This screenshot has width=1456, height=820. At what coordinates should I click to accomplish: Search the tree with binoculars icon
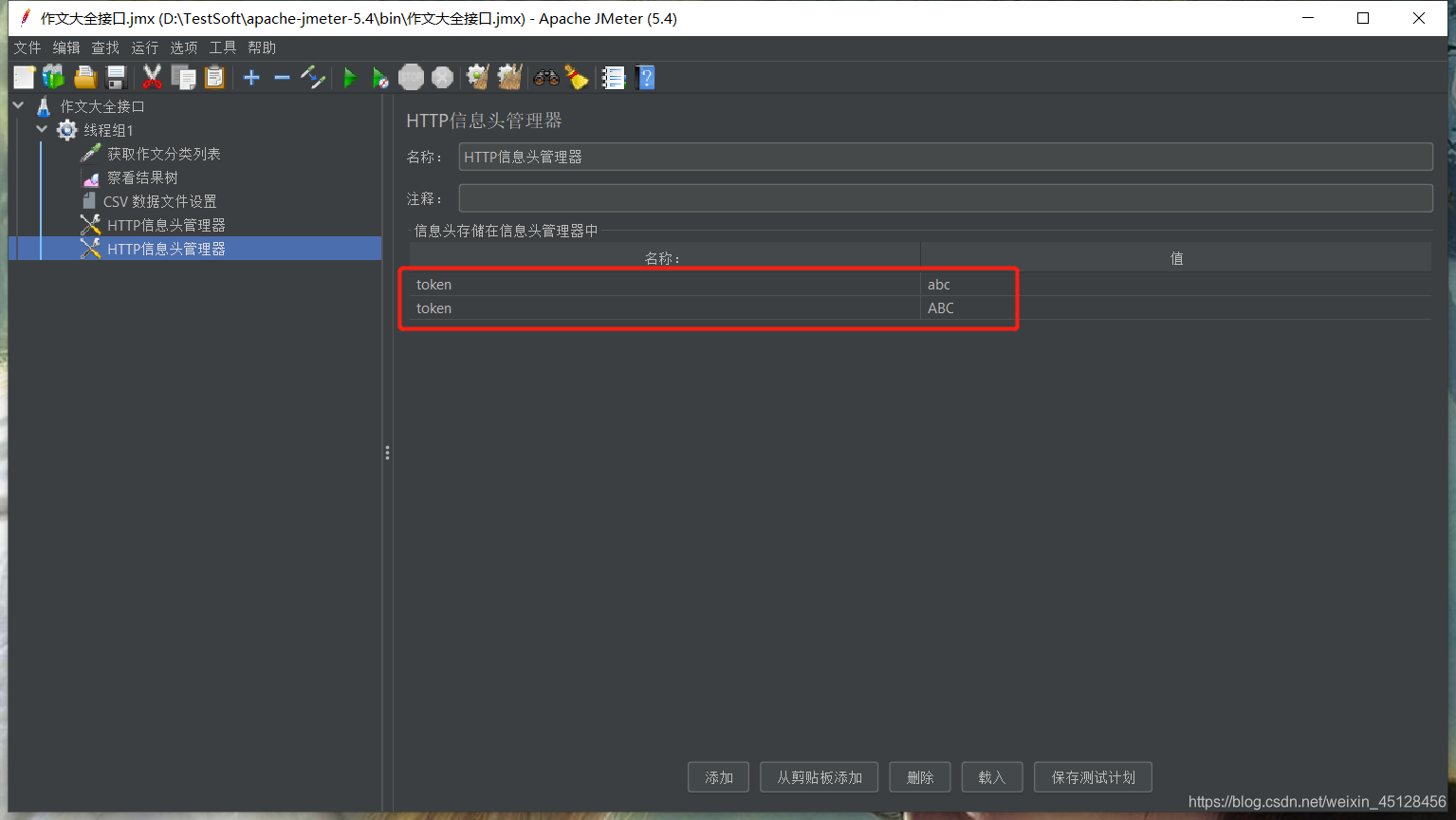click(546, 78)
